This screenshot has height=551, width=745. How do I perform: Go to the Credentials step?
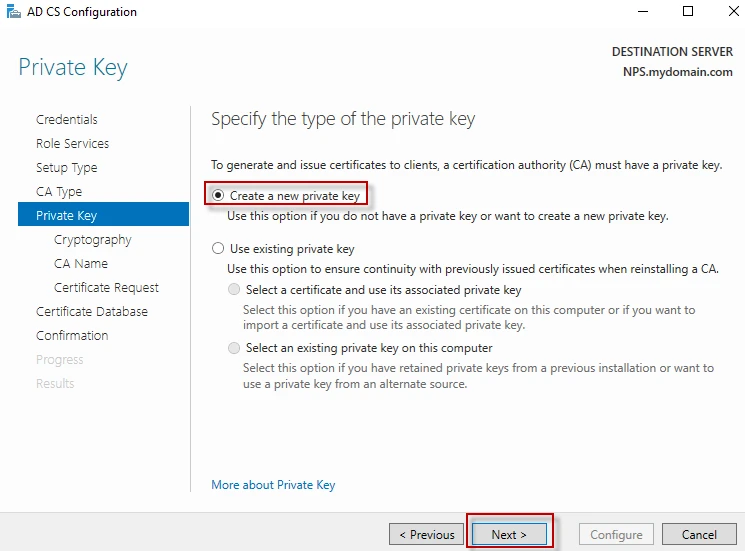click(67, 120)
